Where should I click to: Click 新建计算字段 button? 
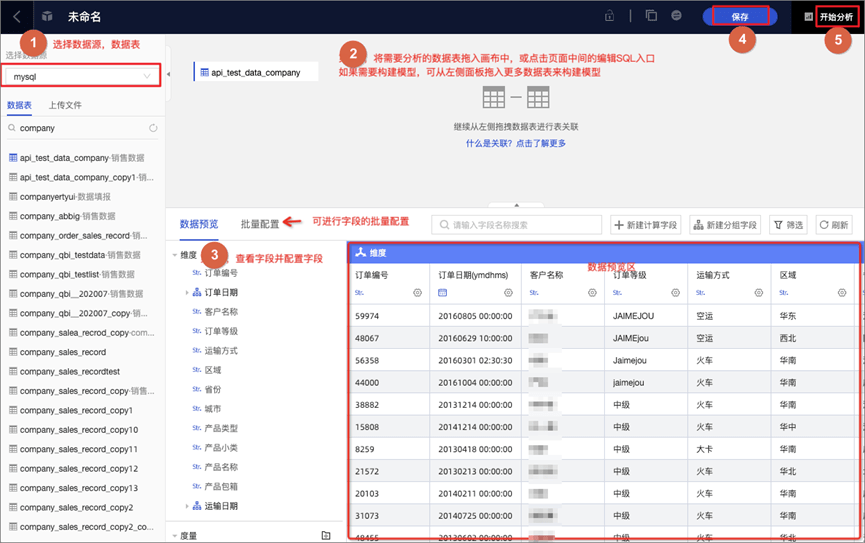click(x=645, y=225)
